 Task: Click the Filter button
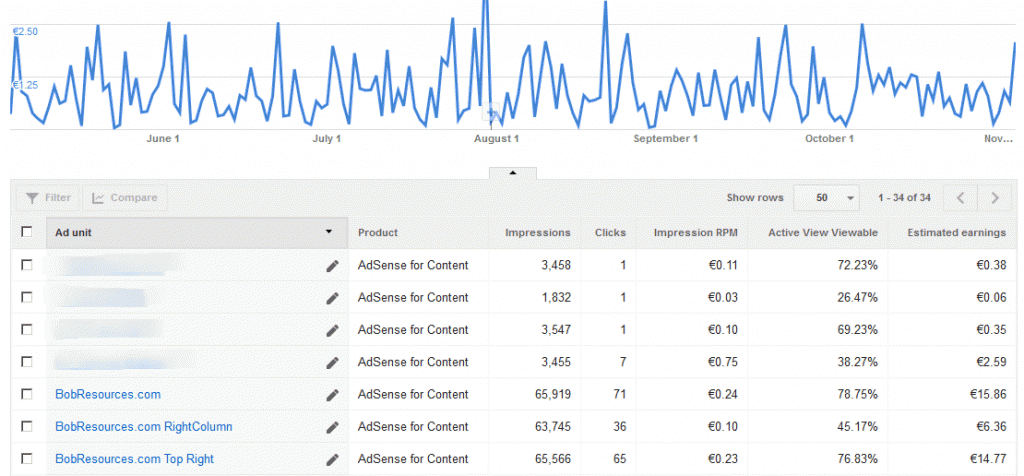tap(47, 198)
